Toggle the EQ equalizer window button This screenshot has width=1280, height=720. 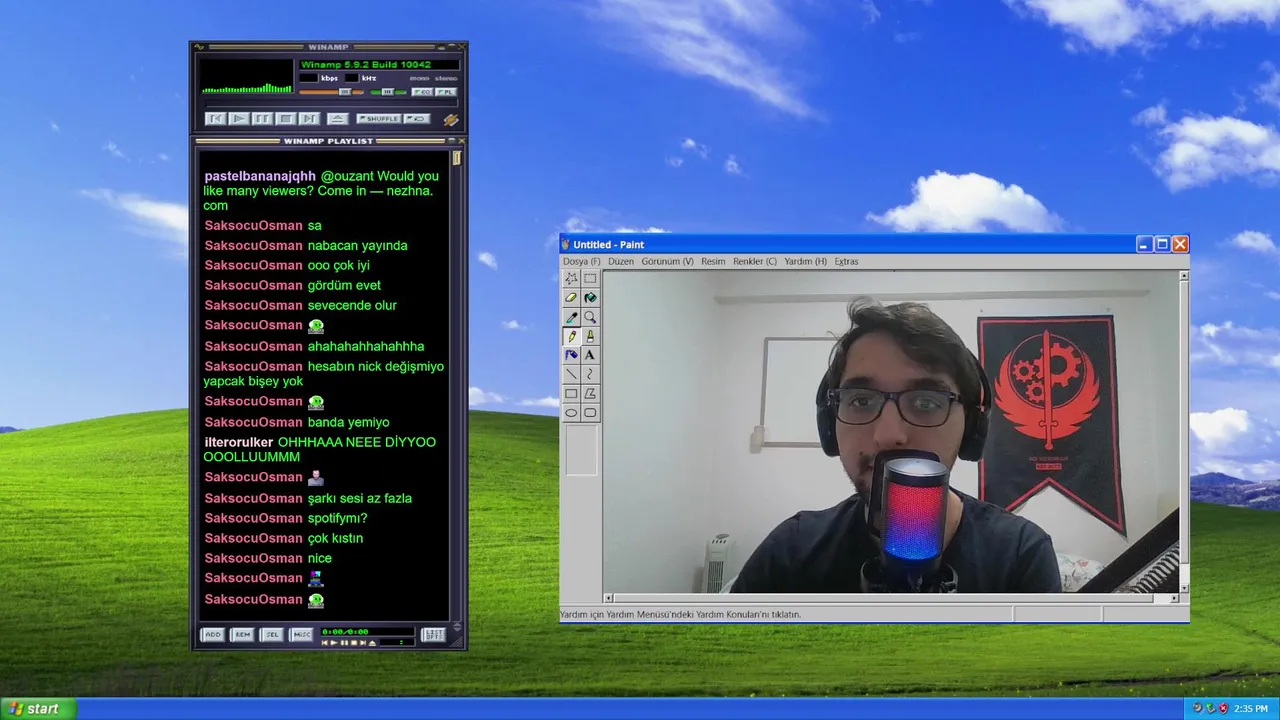[x=422, y=92]
